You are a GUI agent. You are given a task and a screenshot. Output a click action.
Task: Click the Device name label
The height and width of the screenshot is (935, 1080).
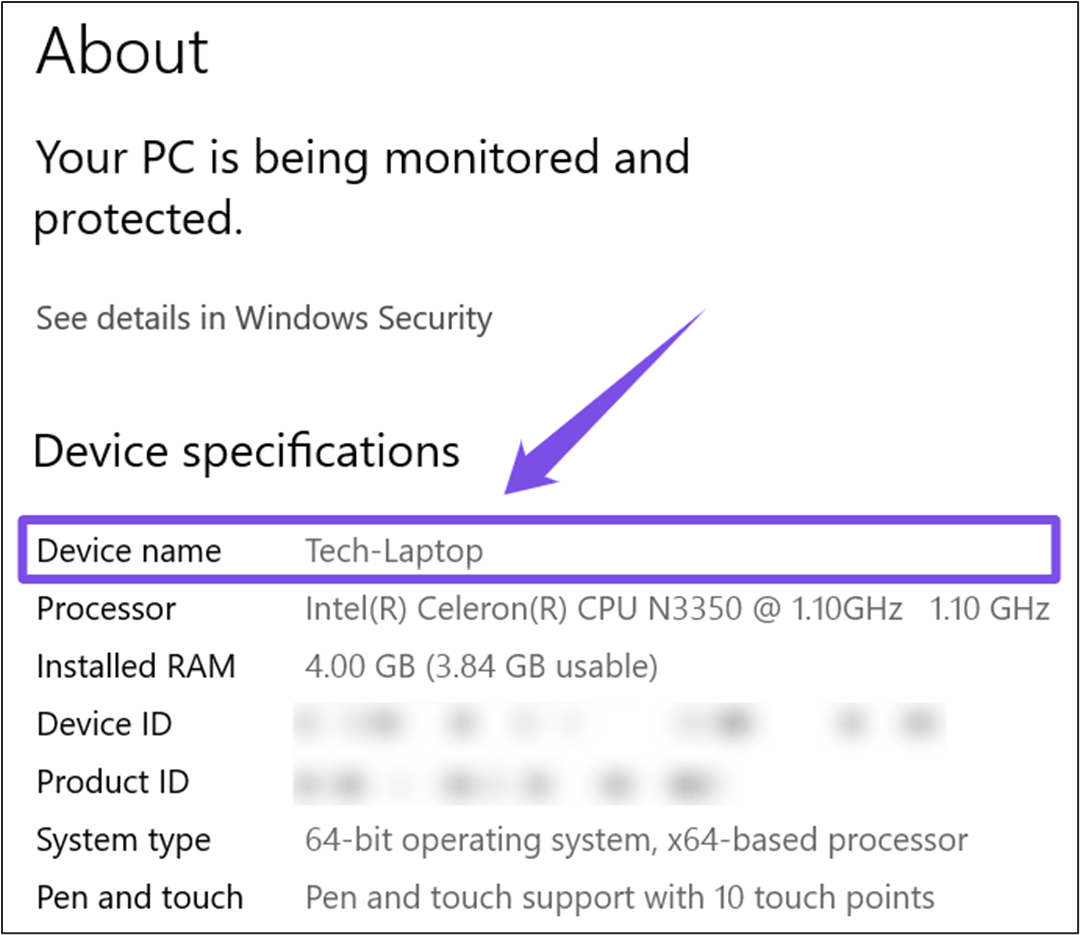(x=129, y=550)
